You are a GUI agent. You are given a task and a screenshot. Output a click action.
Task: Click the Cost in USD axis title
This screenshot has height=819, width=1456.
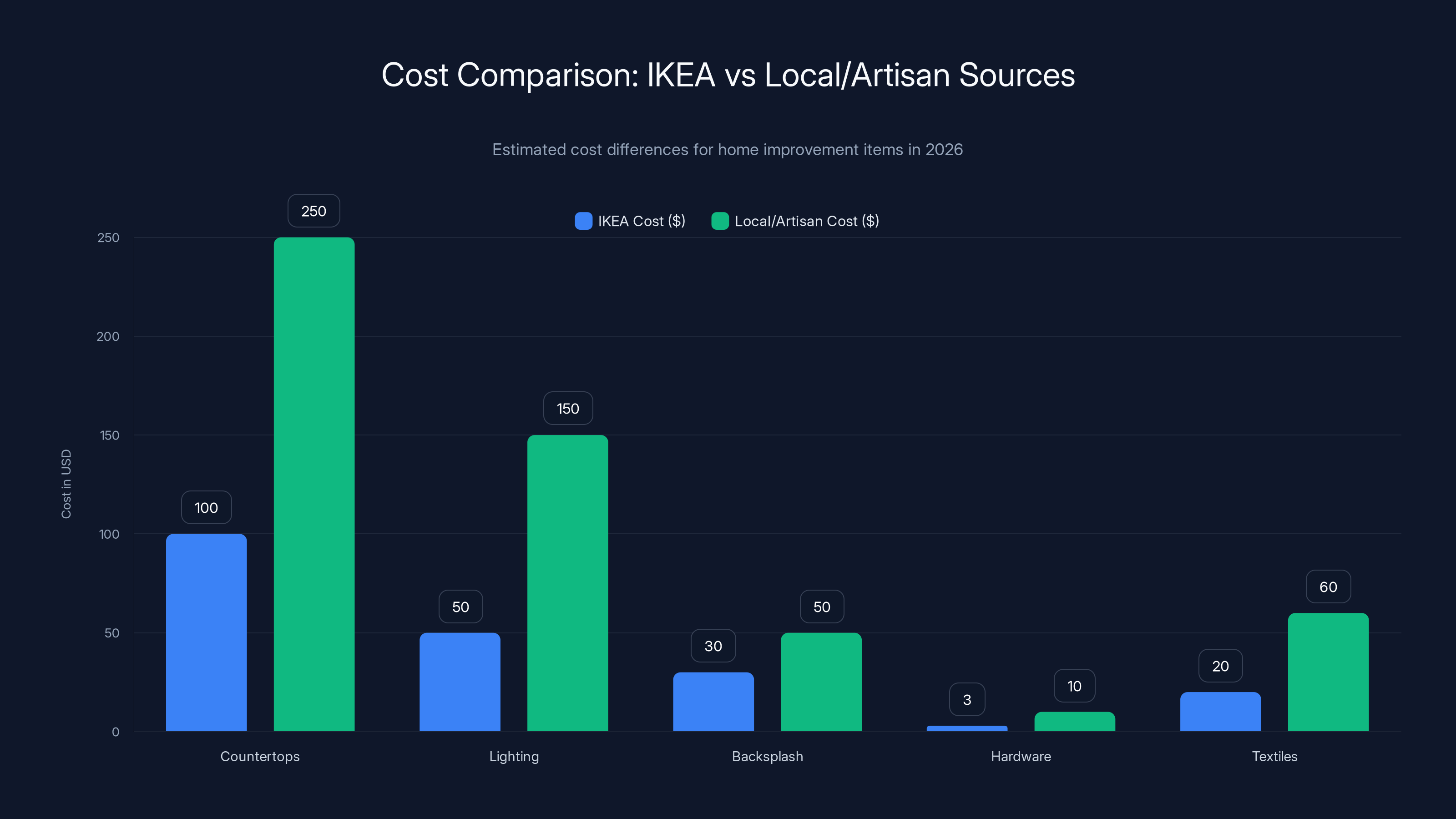tap(66, 484)
